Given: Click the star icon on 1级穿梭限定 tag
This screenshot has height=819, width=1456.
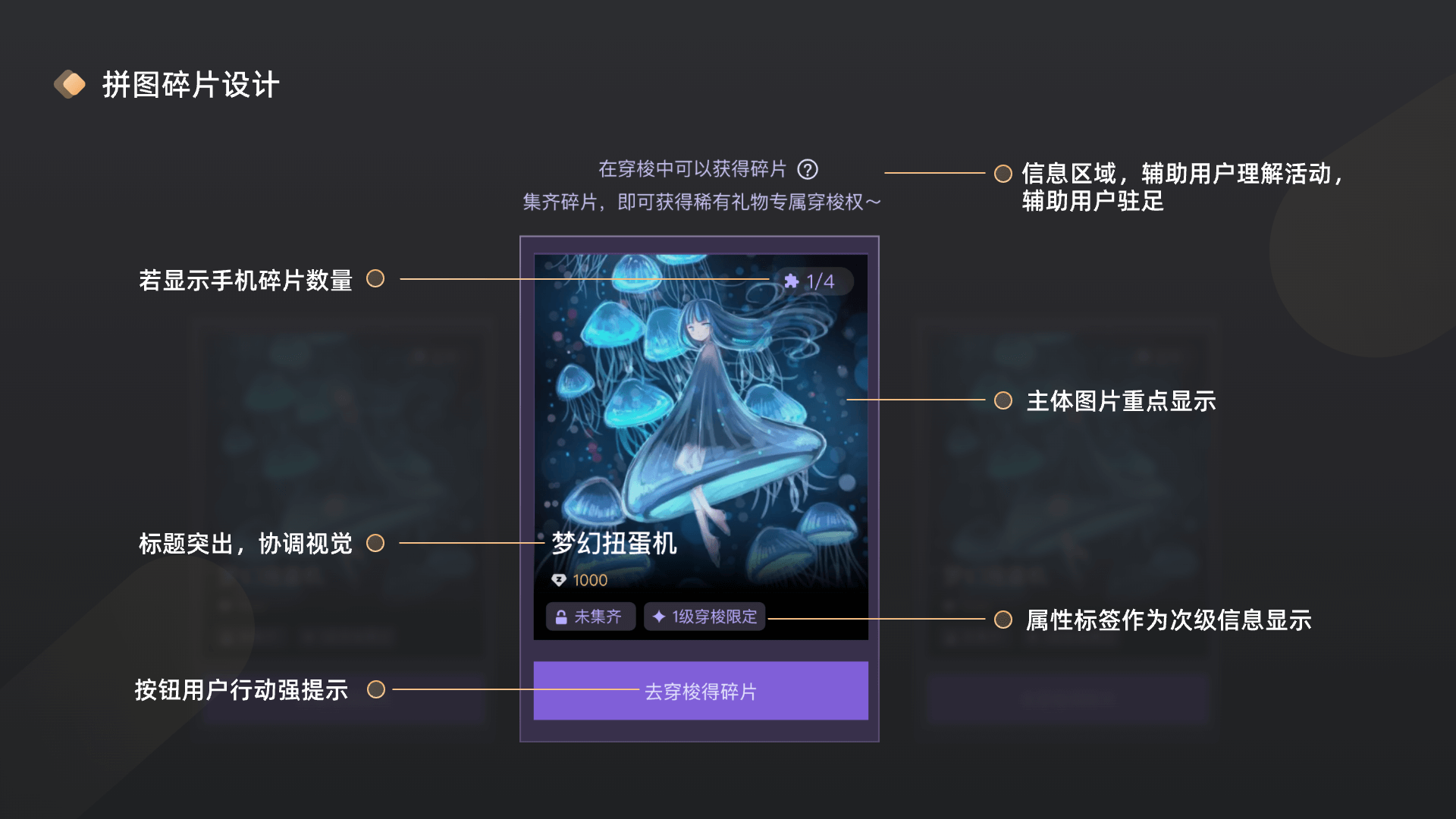Looking at the screenshot, I should click(659, 617).
